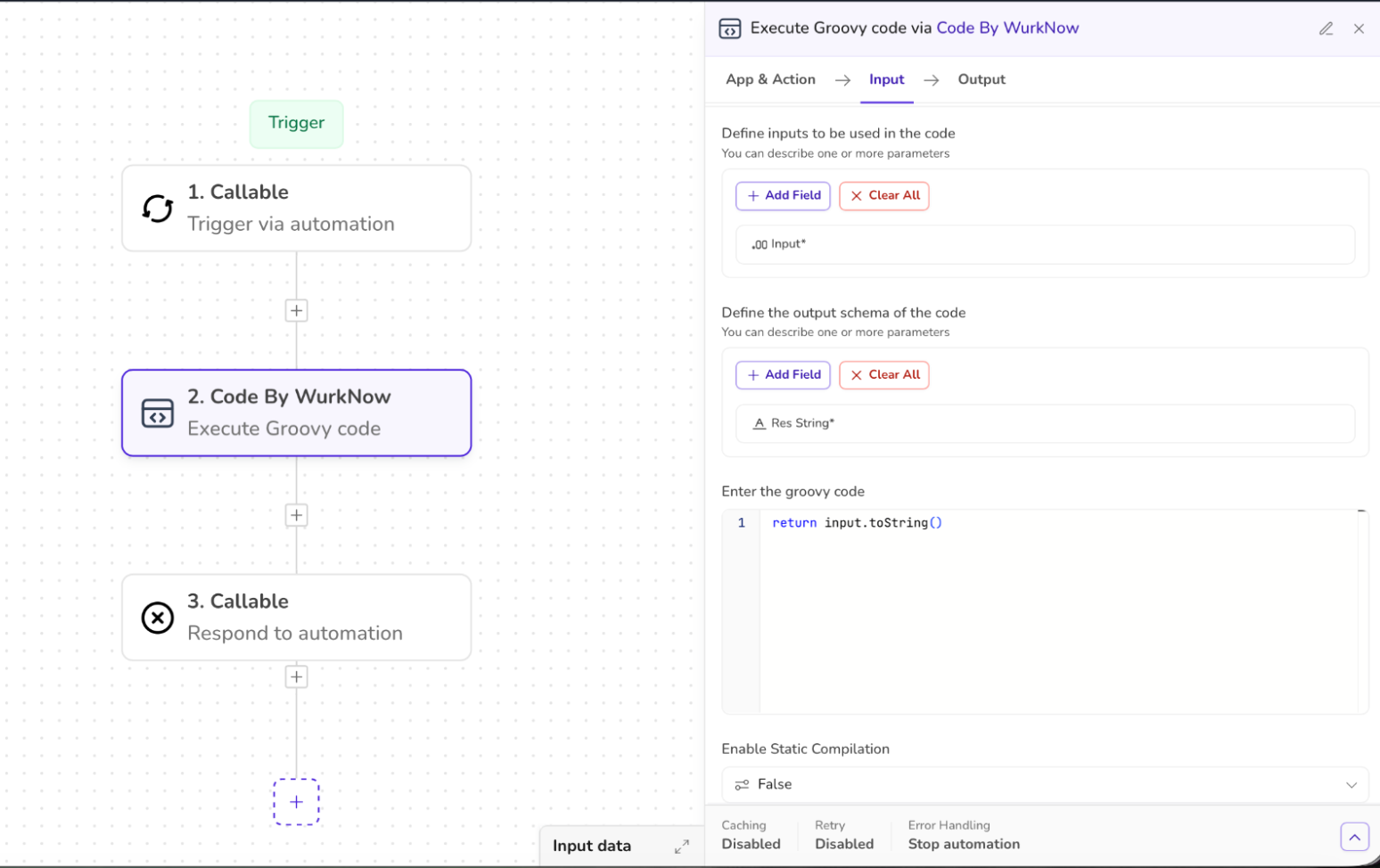The height and width of the screenshot is (868, 1380).
Task: Click the Caching Disabled setting
Action: (751, 836)
